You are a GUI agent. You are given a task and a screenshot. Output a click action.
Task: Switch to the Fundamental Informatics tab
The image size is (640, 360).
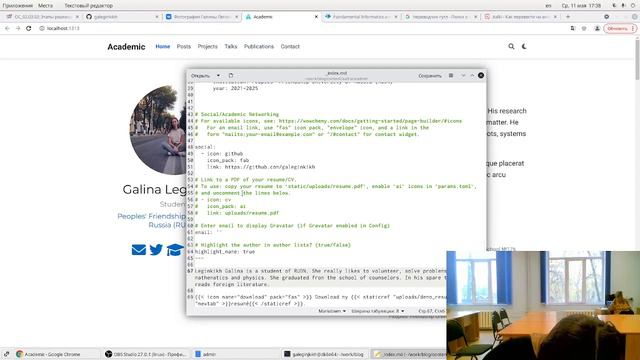click(361, 17)
